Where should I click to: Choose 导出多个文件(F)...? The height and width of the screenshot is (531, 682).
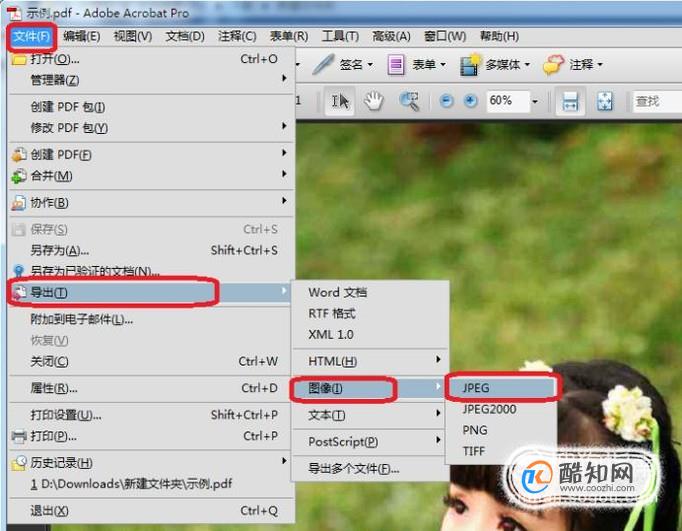coord(371,469)
